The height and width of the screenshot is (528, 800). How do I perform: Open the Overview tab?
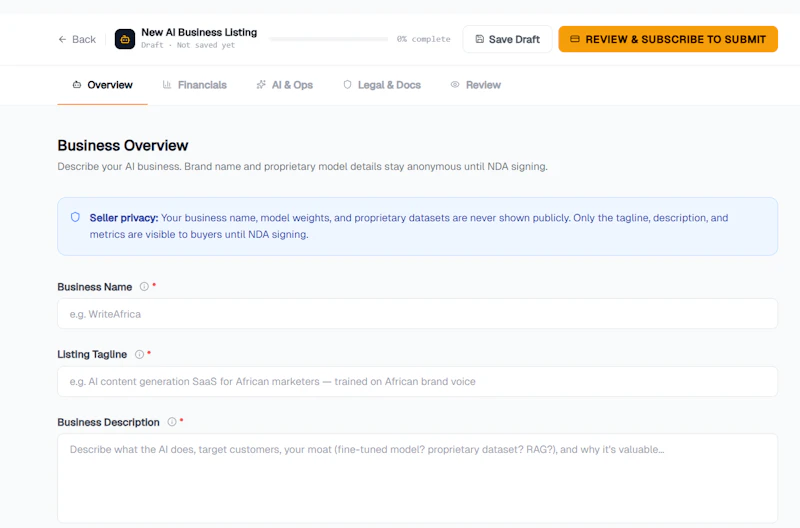coord(103,85)
